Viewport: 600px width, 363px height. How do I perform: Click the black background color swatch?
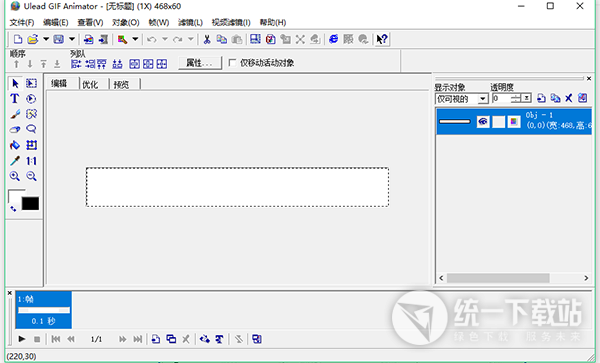[x=30, y=203]
